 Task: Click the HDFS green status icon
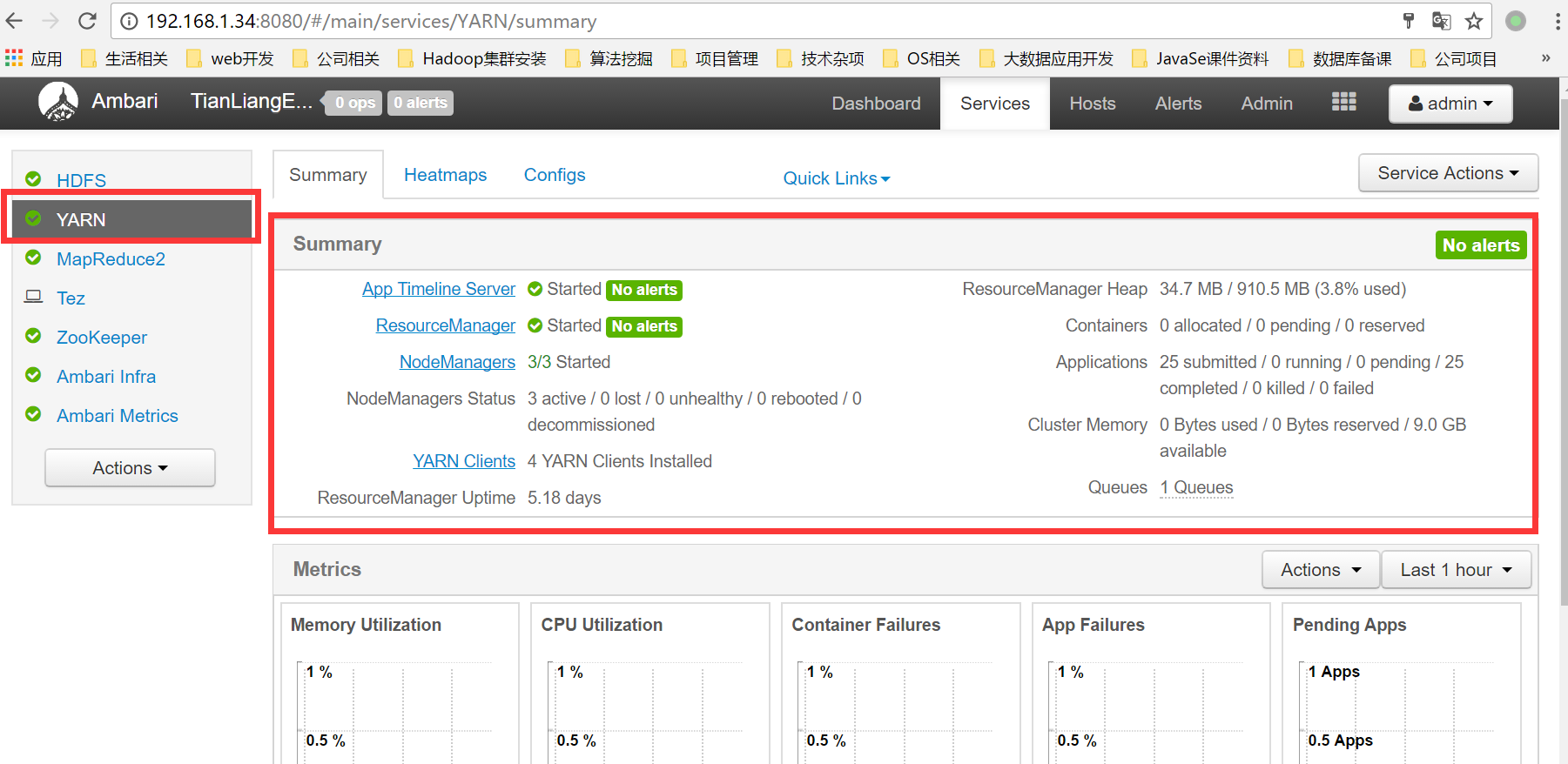tap(33, 179)
